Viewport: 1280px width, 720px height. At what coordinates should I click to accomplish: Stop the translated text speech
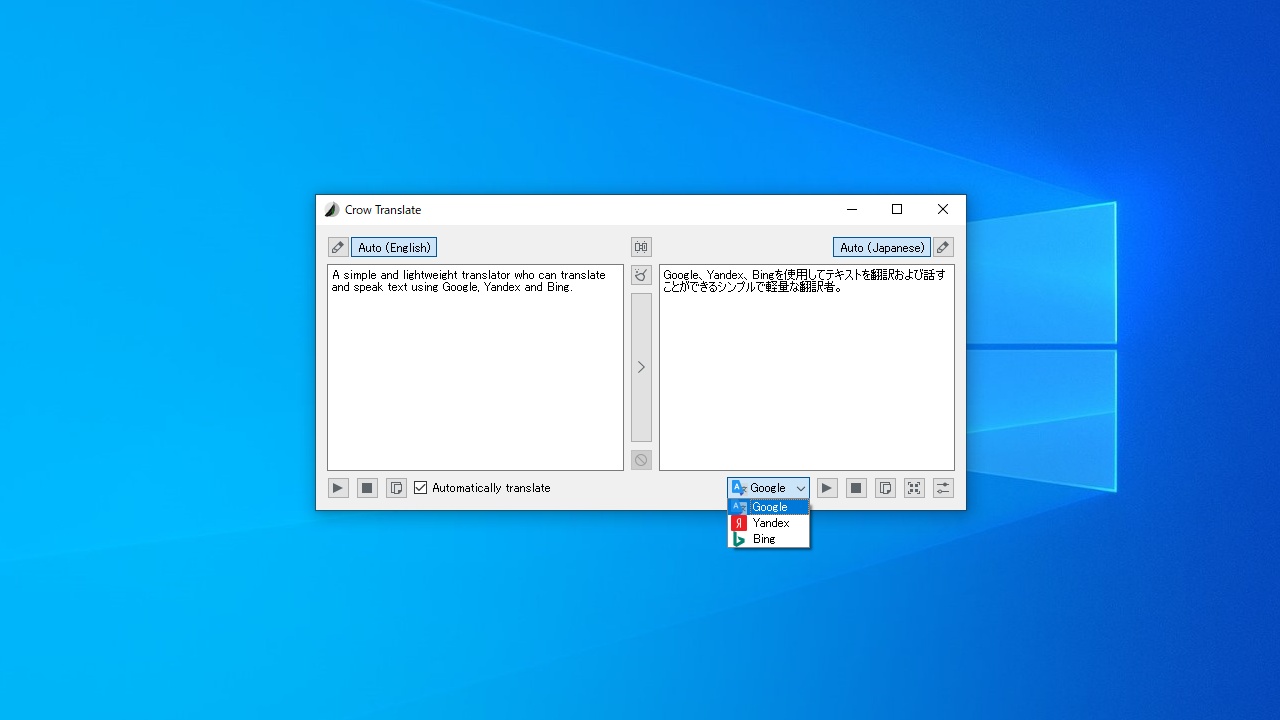pos(856,488)
